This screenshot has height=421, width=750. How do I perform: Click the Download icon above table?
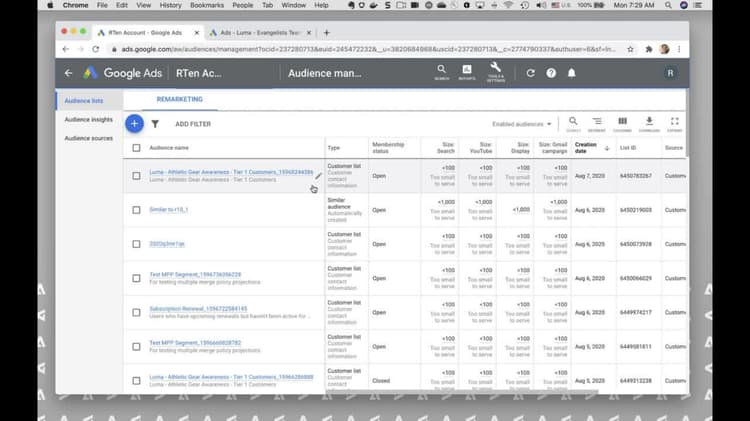coord(649,124)
